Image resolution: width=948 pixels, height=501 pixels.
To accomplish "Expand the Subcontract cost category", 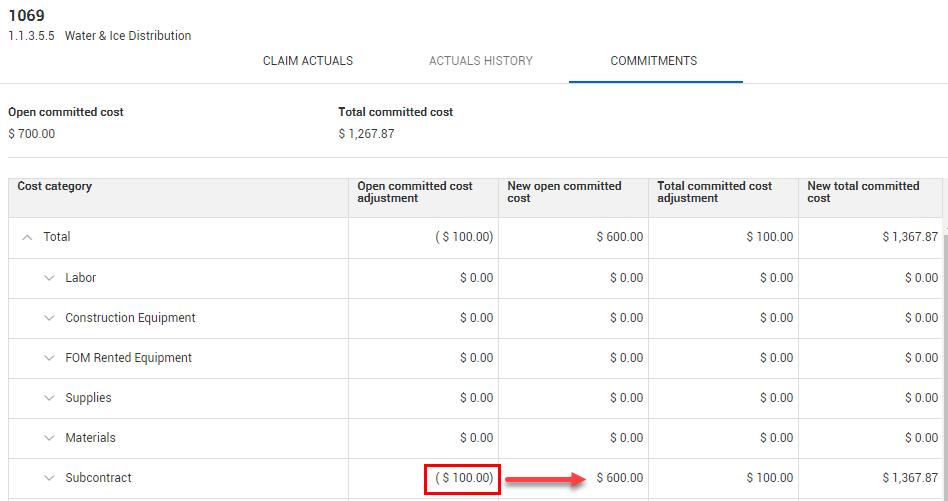I will pyautogui.click(x=49, y=478).
